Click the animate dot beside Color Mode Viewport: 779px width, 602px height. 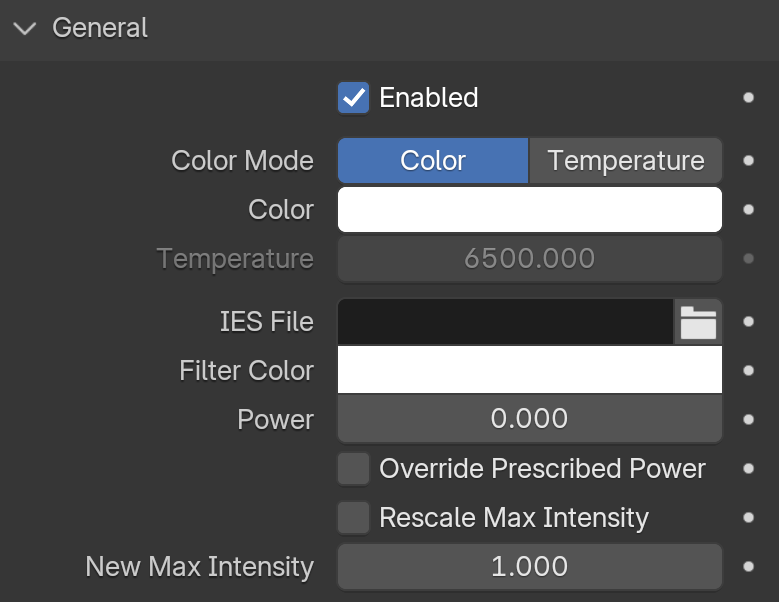click(748, 160)
